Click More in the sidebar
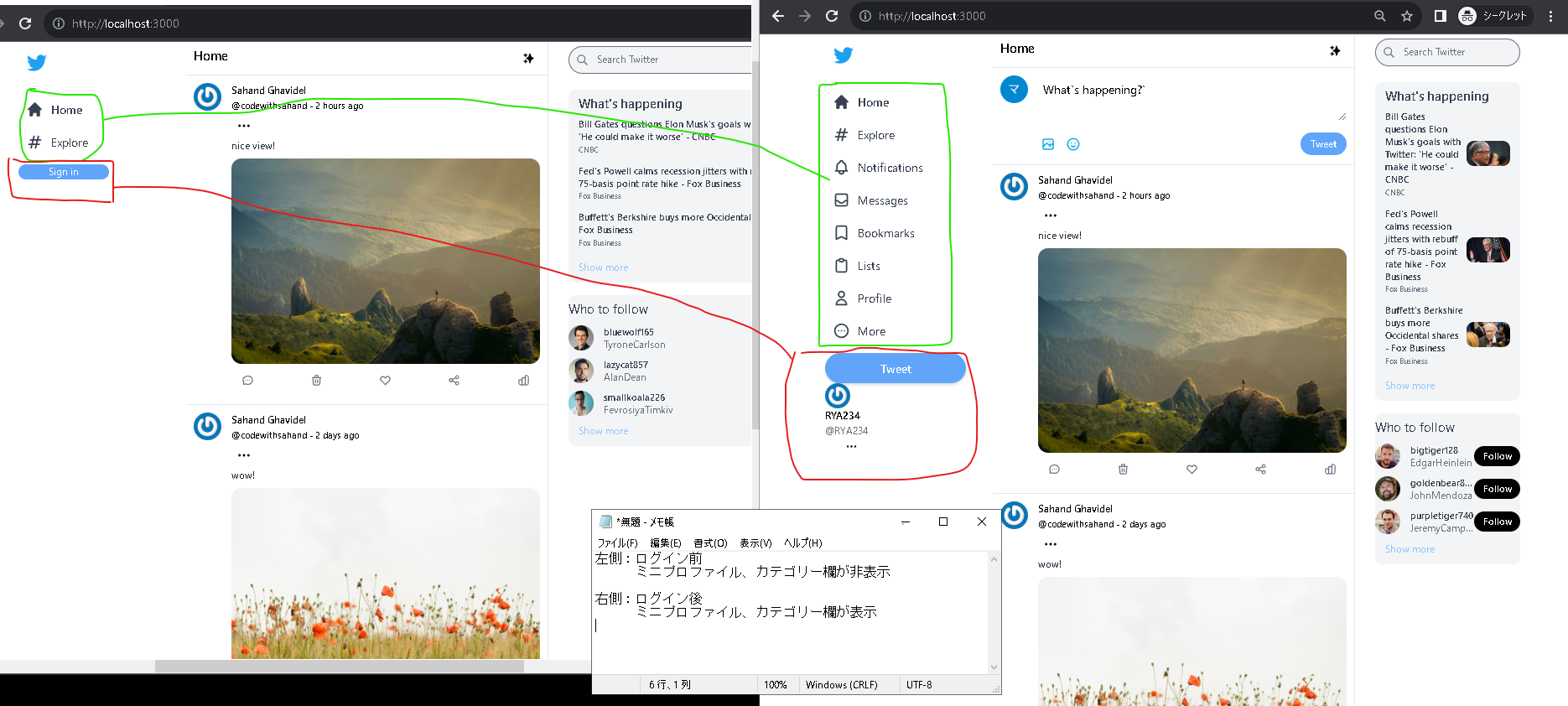Image resolution: width=1568 pixels, height=706 pixels. 860,331
